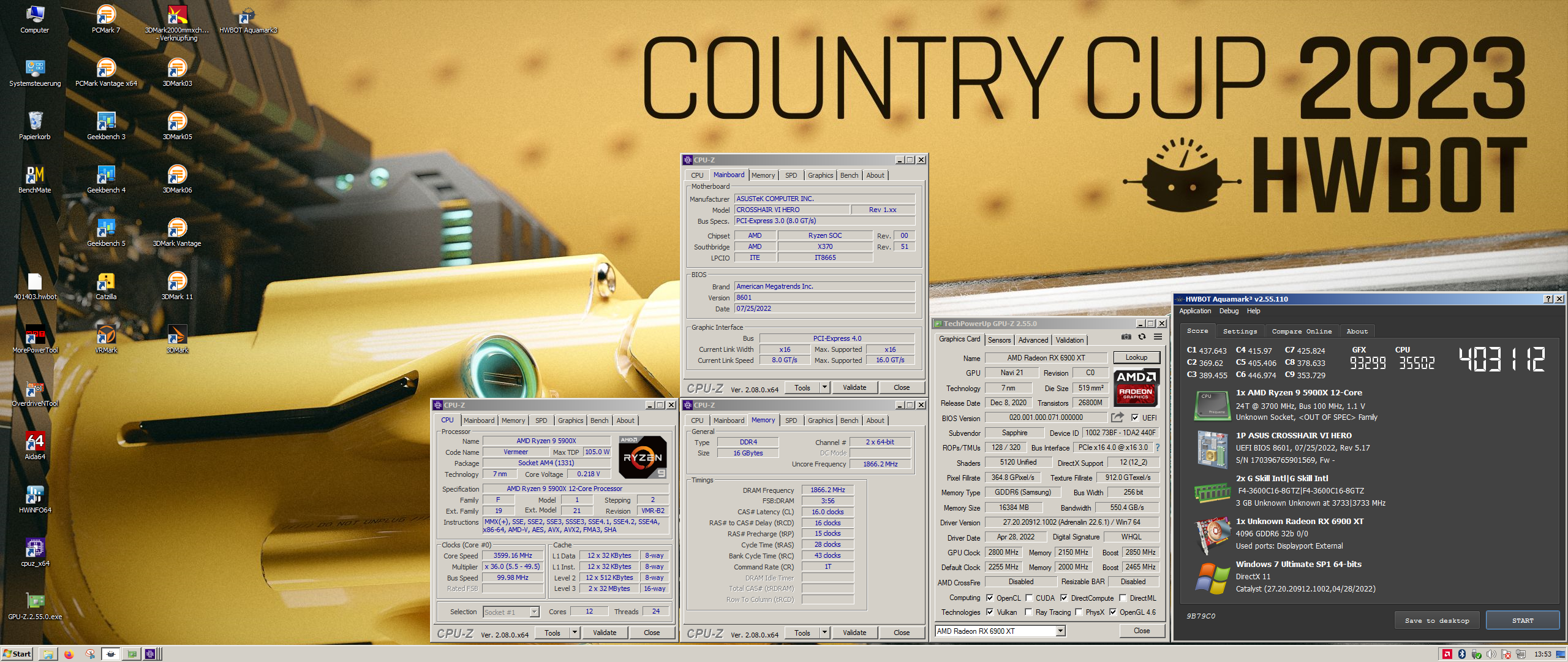
Task: Toggle the DirectCompute checkbox in GPU-Z
Action: 1065,598
